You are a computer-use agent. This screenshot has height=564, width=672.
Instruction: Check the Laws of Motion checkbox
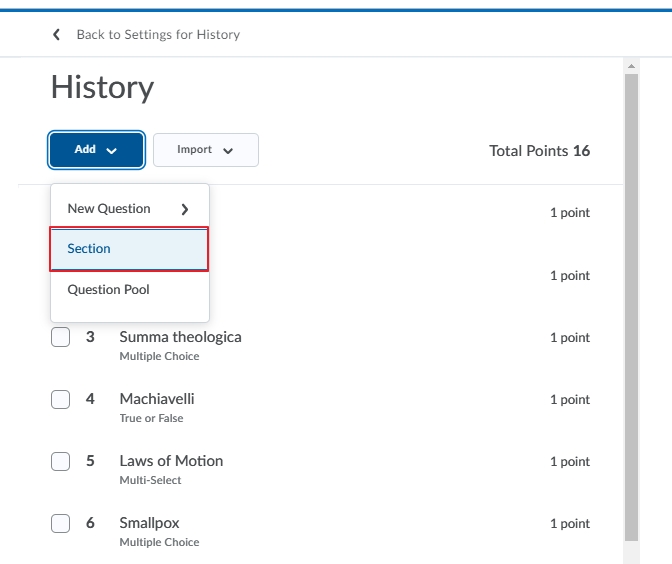tap(60, 461)
